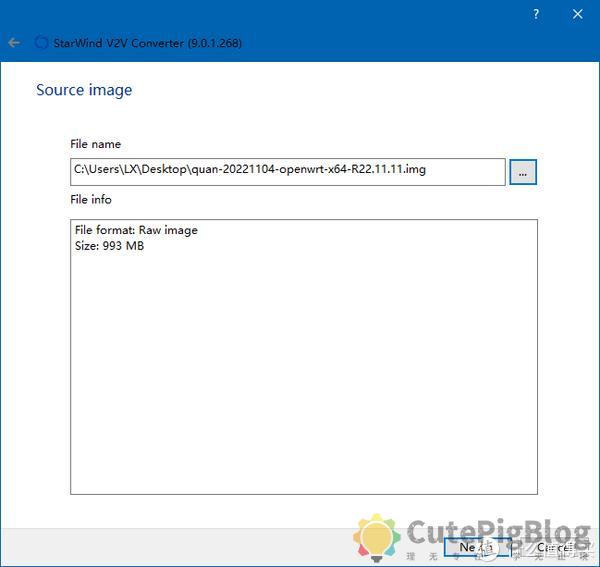Click inside the File info box
The width and height of the screenshot is (600, 567).
click(304, 357)
